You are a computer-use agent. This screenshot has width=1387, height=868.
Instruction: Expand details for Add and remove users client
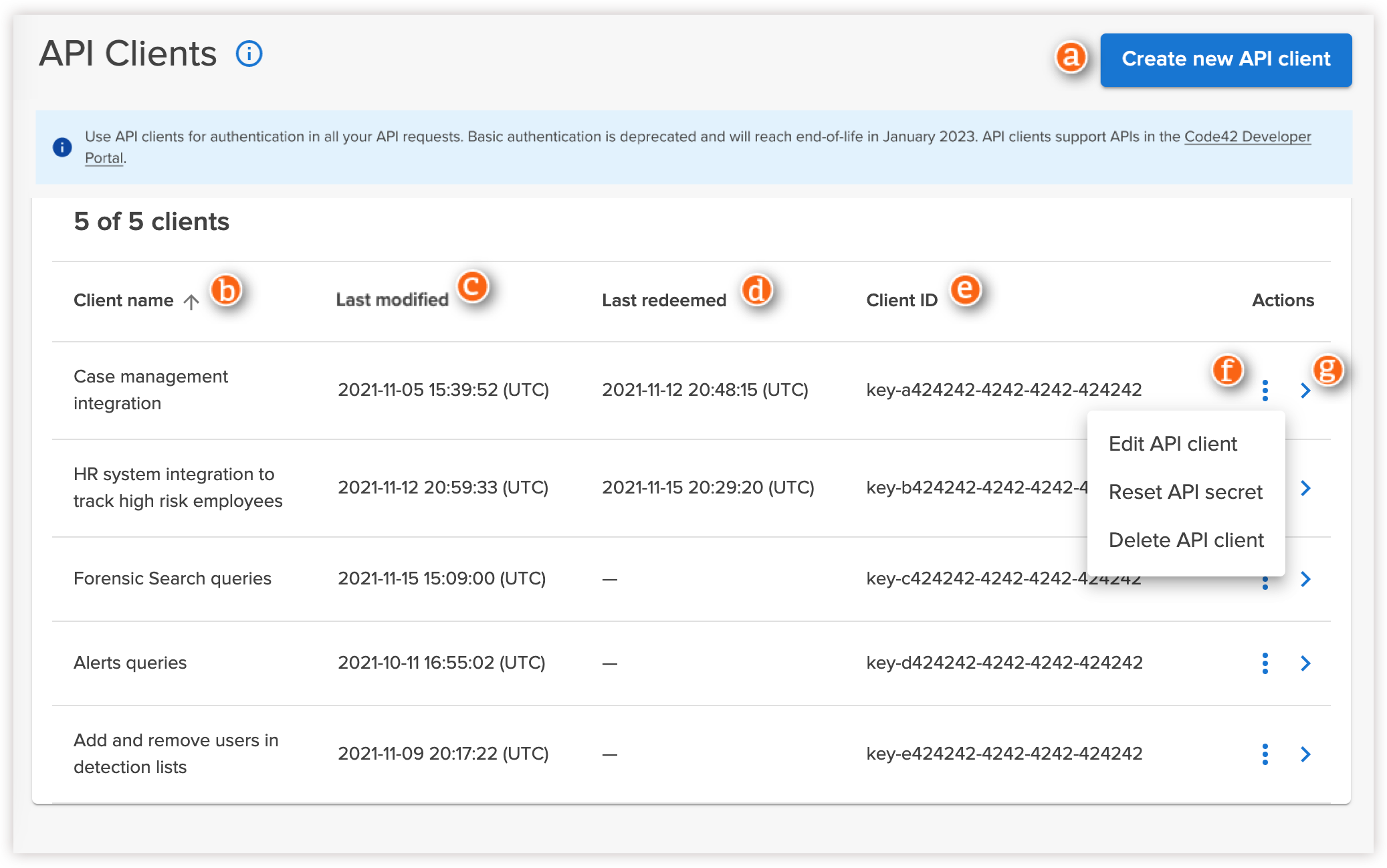click(1306, 754)
